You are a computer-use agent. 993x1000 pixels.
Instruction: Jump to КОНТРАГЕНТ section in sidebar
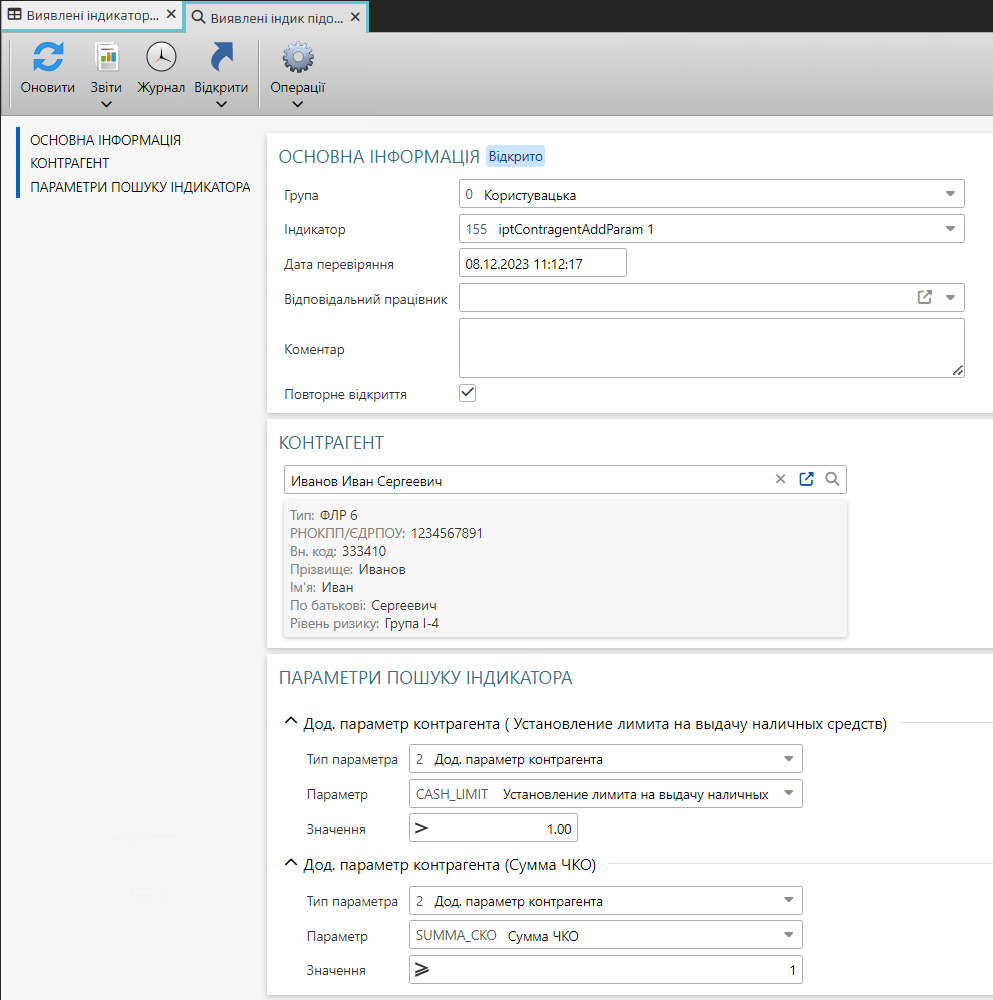[69, 163]
